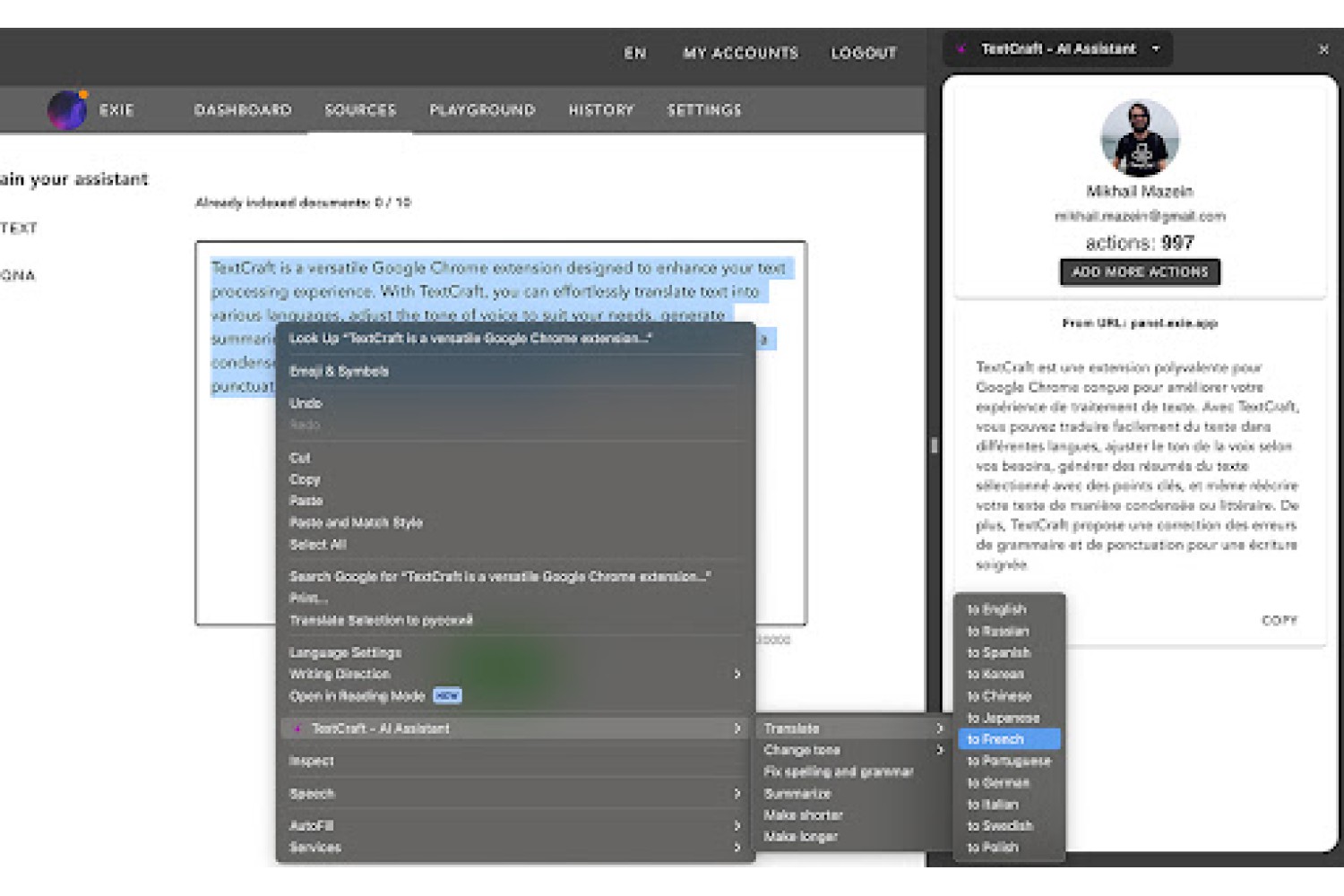The width and height of the screenshot is (1344, 896).
Task: Switch to the SOURCES tab
Action: click(360, 110)
